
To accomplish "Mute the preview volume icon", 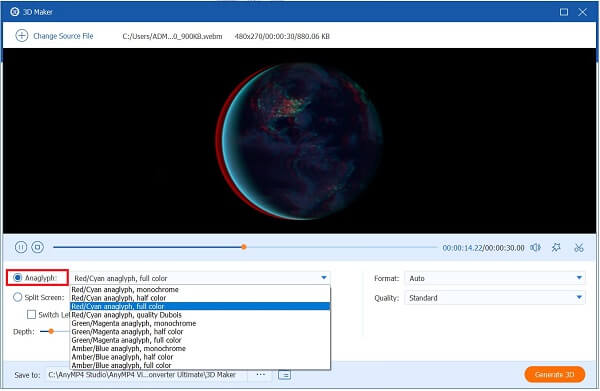I will [535, 248].
